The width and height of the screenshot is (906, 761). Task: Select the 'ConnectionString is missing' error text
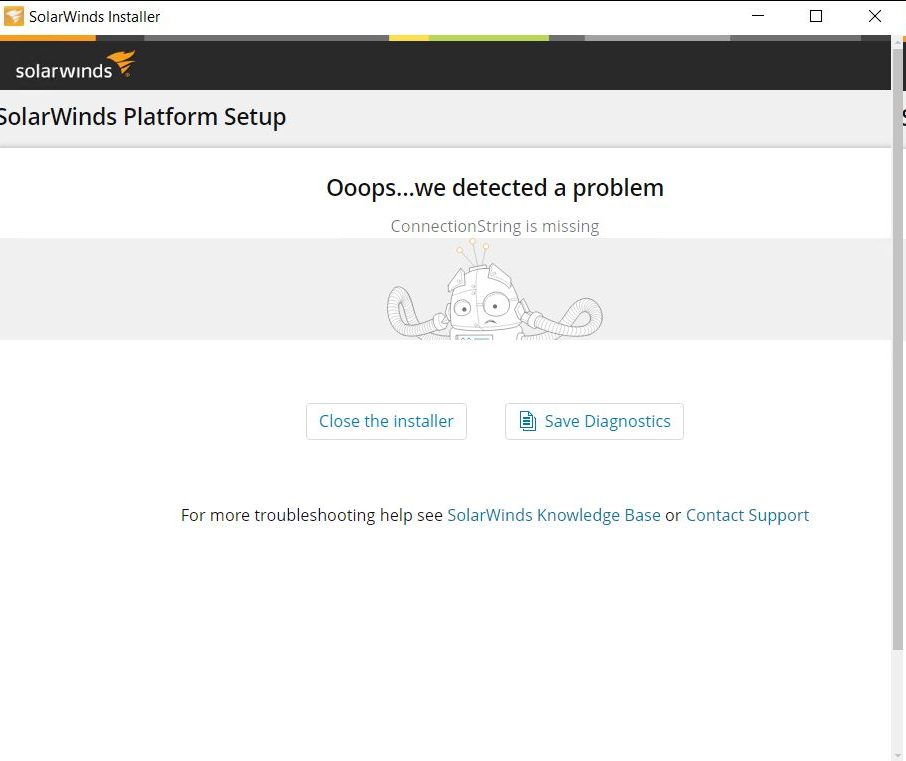495,226
